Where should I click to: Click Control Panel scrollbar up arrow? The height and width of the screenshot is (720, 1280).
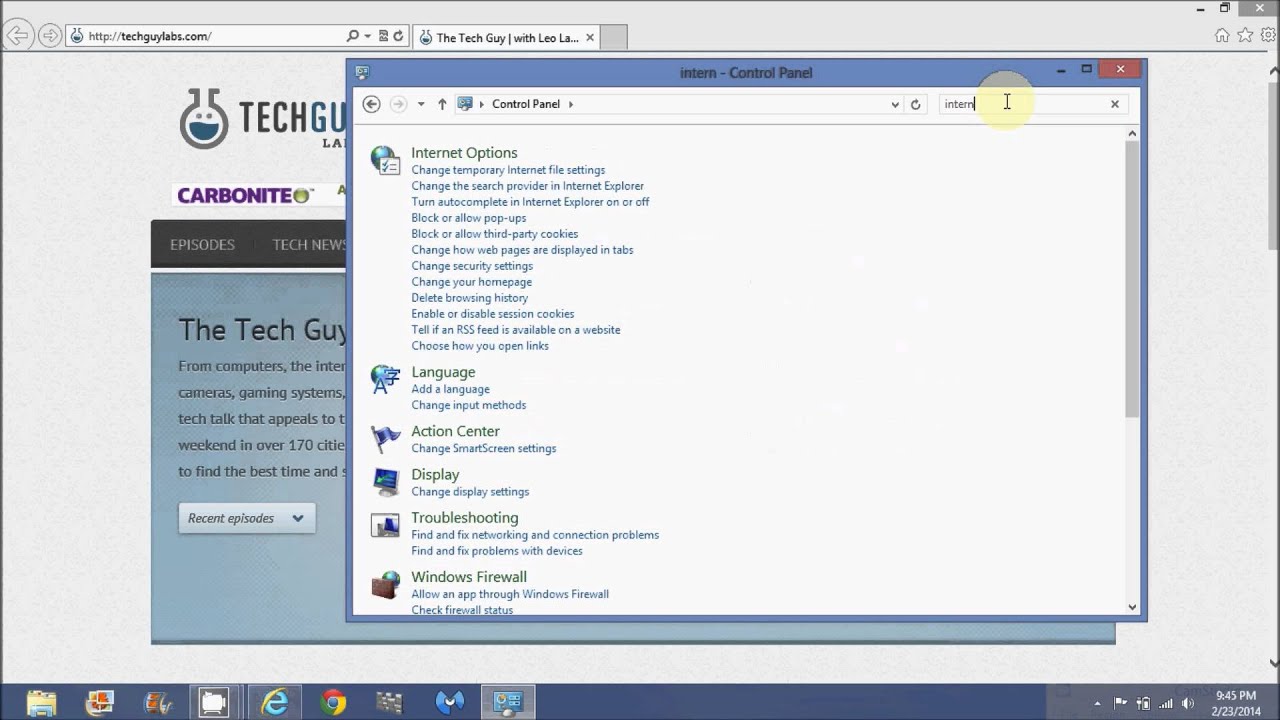(x=1132, y=133)
